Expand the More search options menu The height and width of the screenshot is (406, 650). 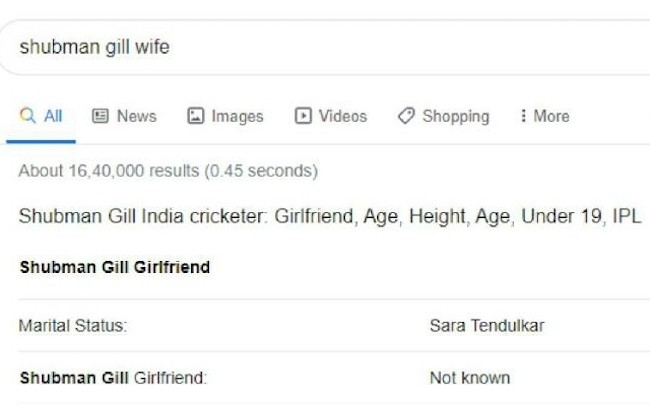(551, 116)
